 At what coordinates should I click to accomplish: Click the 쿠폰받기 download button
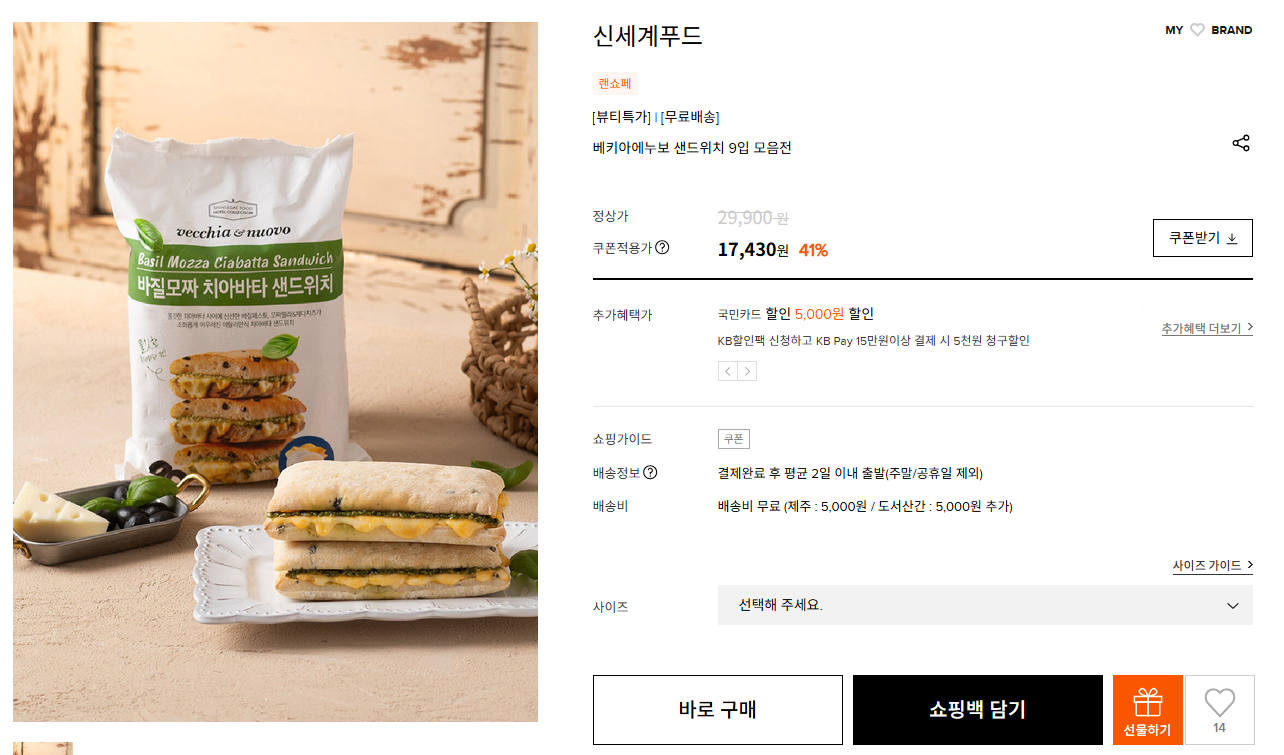[1202, 238]
